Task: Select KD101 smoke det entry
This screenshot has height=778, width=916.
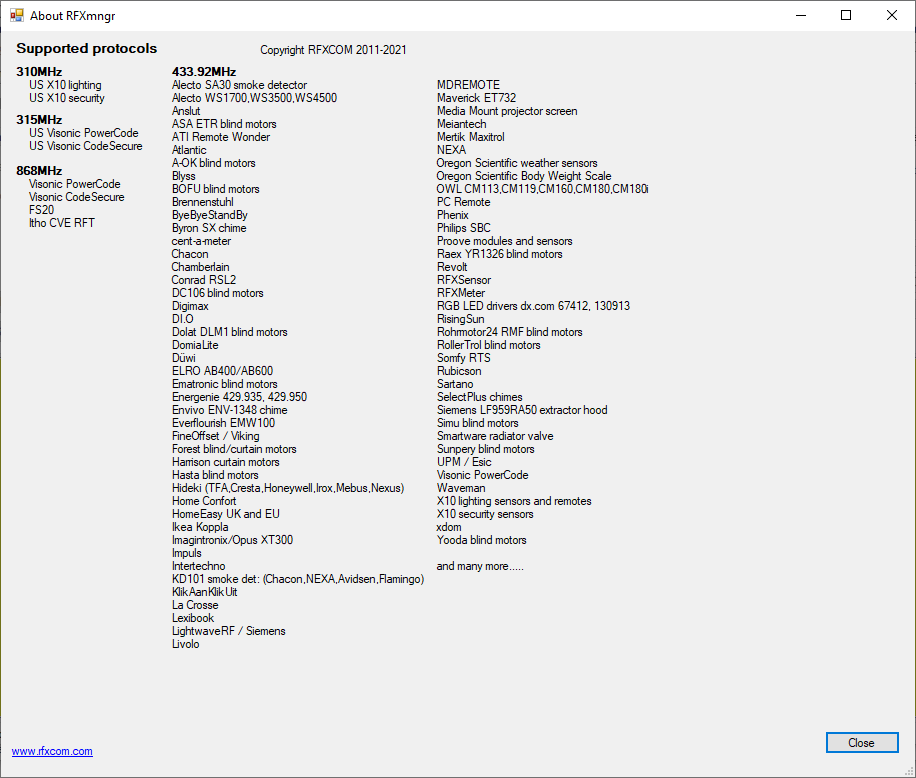Action: pyautogui.click(x=298, y=579)
